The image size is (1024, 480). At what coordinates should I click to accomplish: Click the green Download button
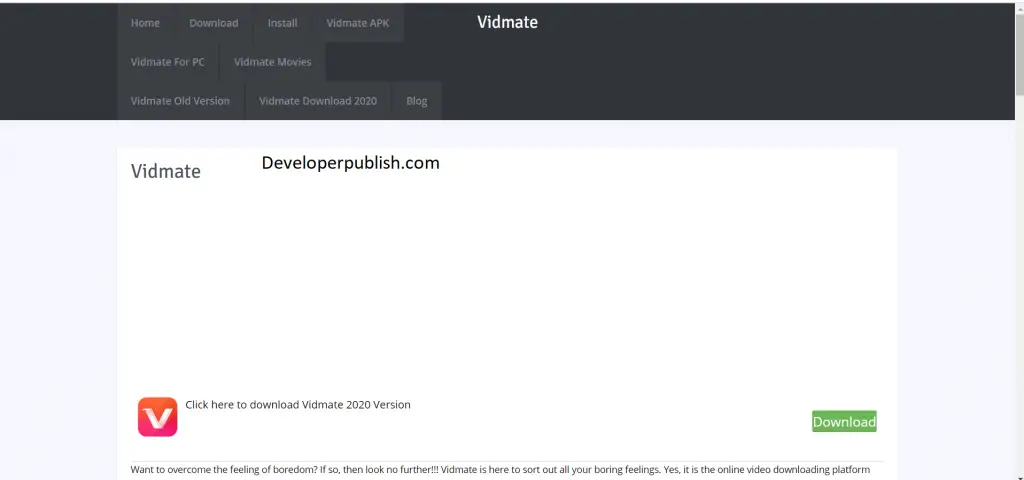pos(844,421)
